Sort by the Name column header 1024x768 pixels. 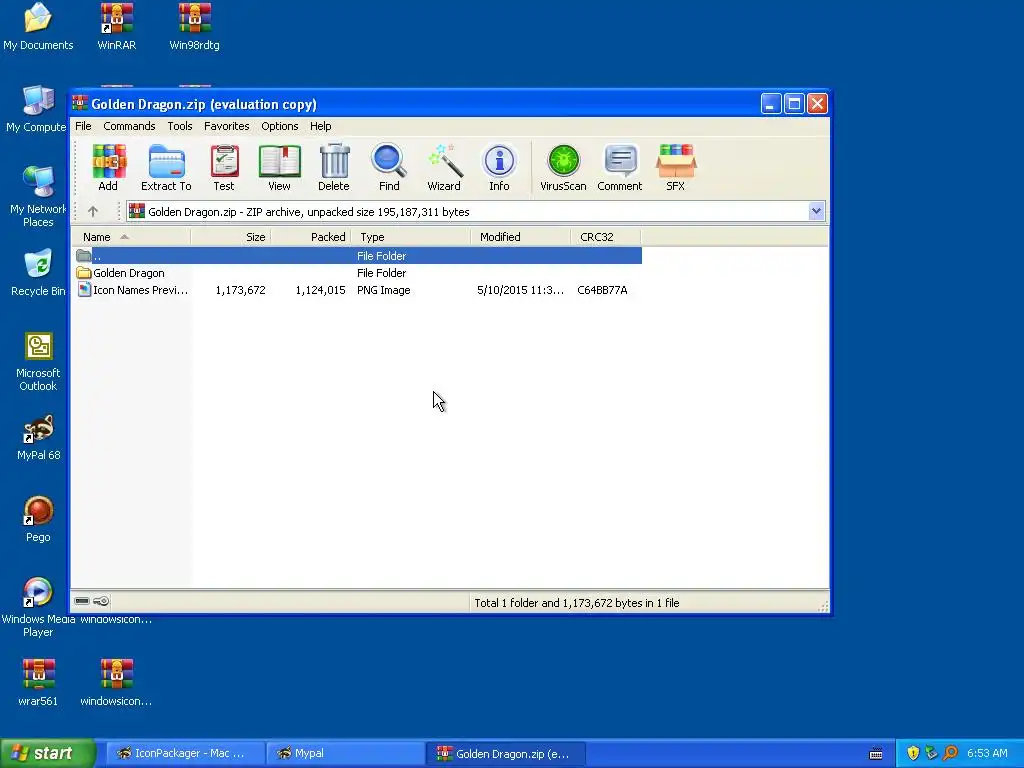131,237
